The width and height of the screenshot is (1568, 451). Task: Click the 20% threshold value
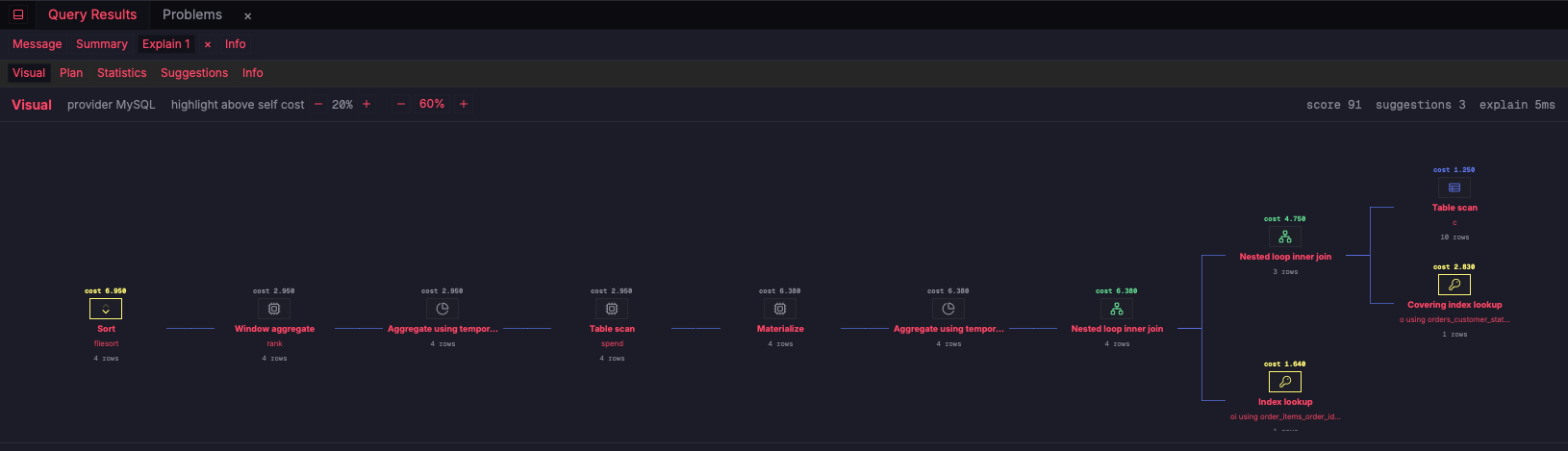coord(342,104)
